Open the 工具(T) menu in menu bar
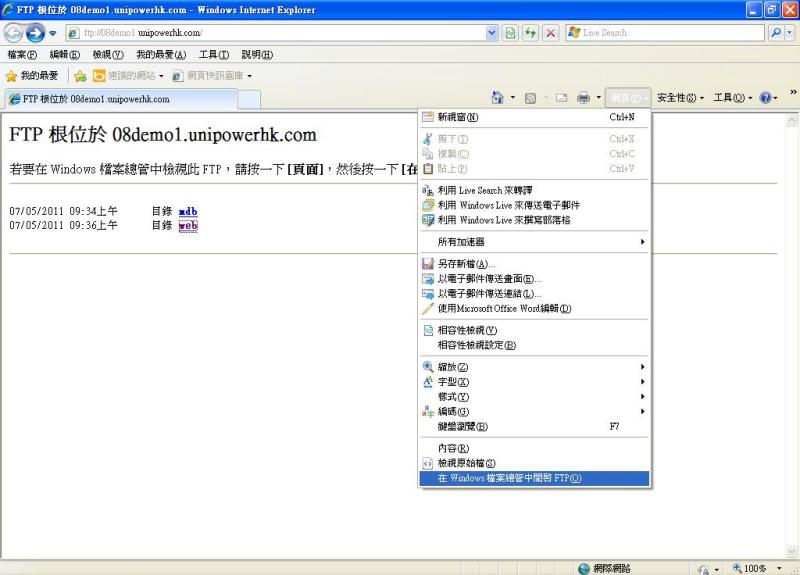 click(214, 55)
